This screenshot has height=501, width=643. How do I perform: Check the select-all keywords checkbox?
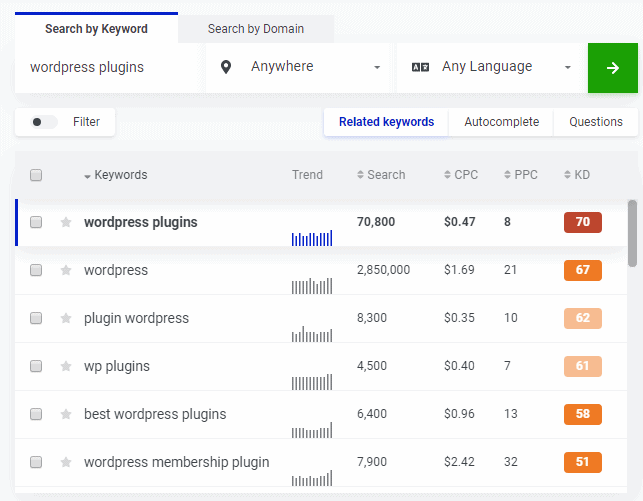coord(36,175)
